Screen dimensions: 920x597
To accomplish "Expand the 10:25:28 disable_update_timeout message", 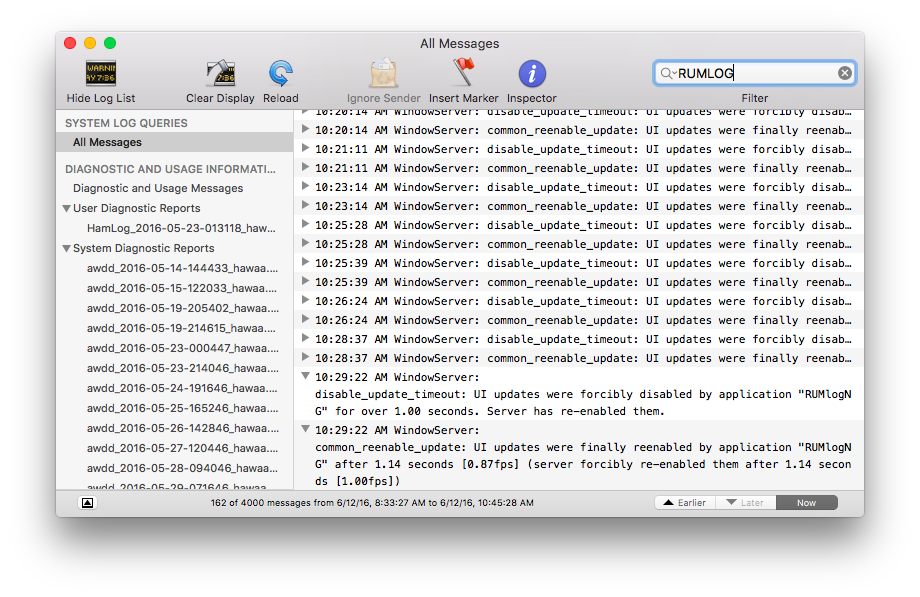I will click(x=305, y=224).
